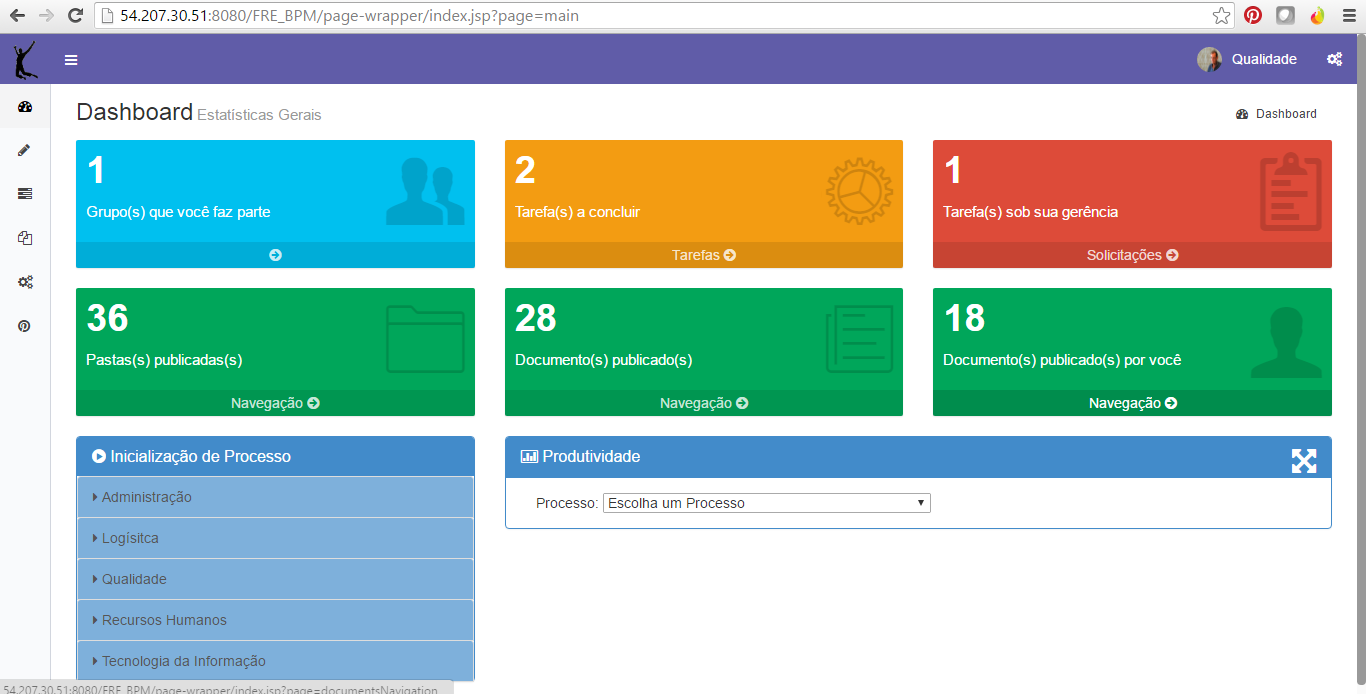Click the clipboard icon on the red card

1291,192
